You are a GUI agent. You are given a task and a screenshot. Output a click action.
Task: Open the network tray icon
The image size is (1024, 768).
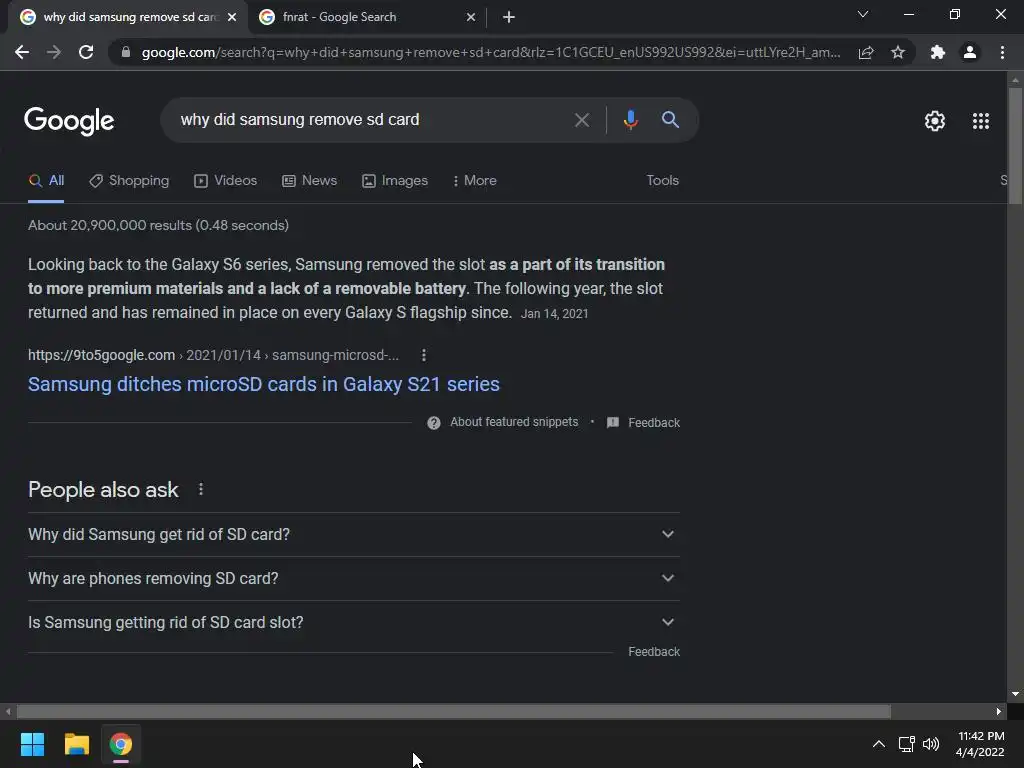906,744
